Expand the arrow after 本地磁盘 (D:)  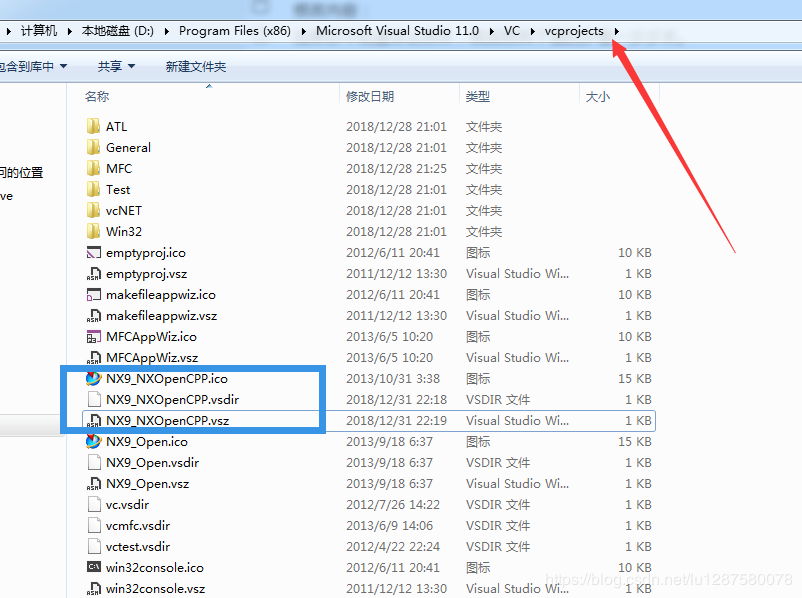tap(166, 31)
